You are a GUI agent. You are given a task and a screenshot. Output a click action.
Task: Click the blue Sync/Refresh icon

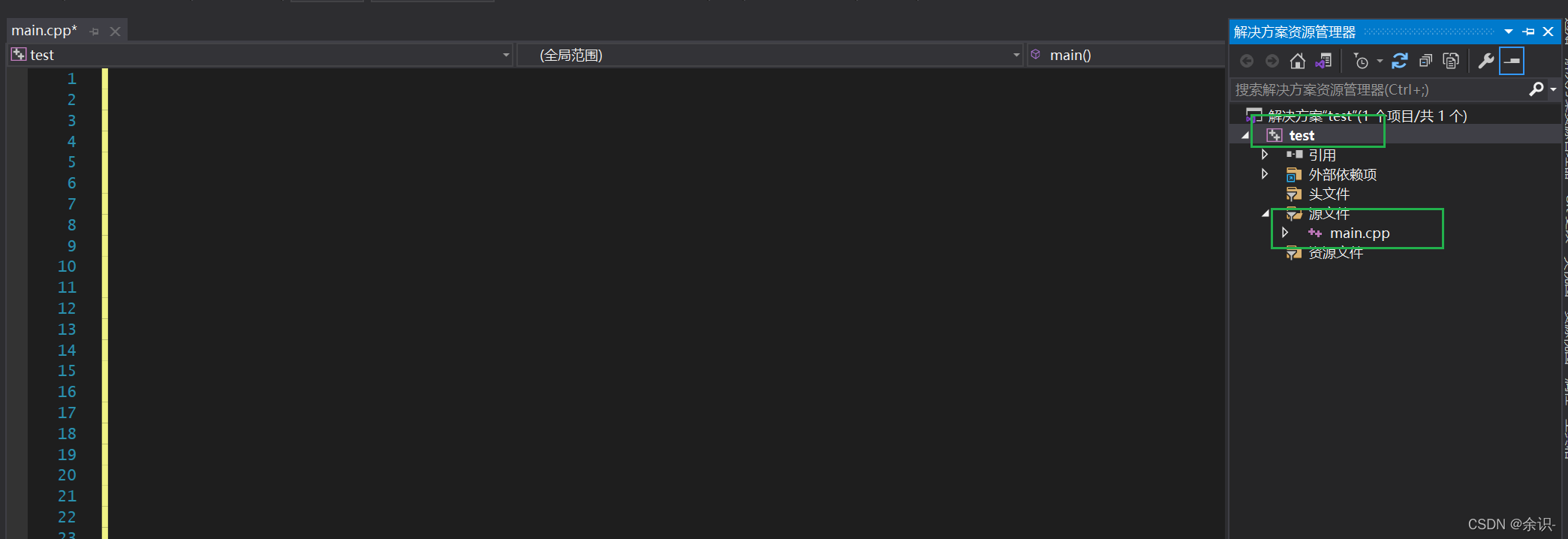pyautogui.click(x=1400, y=61)
